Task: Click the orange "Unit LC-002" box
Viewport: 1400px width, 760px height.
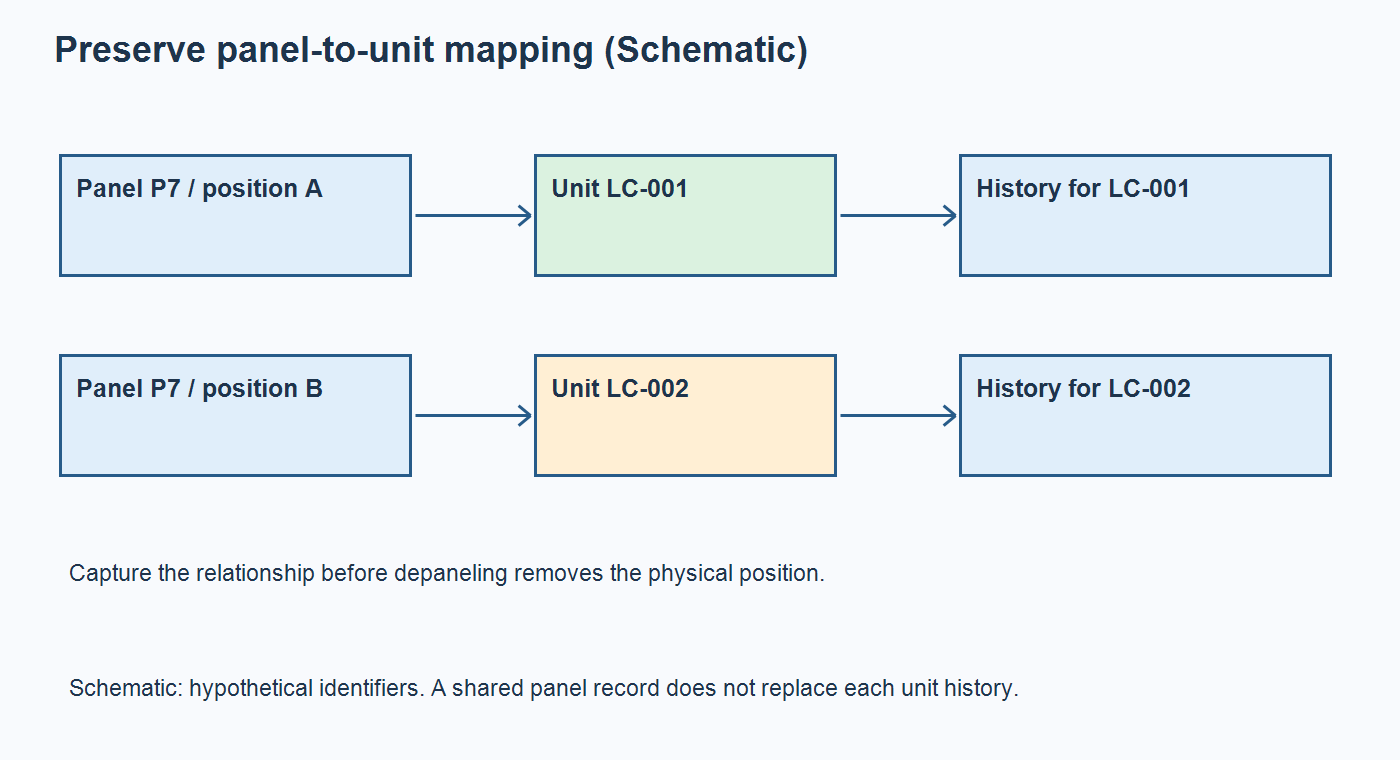Action: click(685, 415)
